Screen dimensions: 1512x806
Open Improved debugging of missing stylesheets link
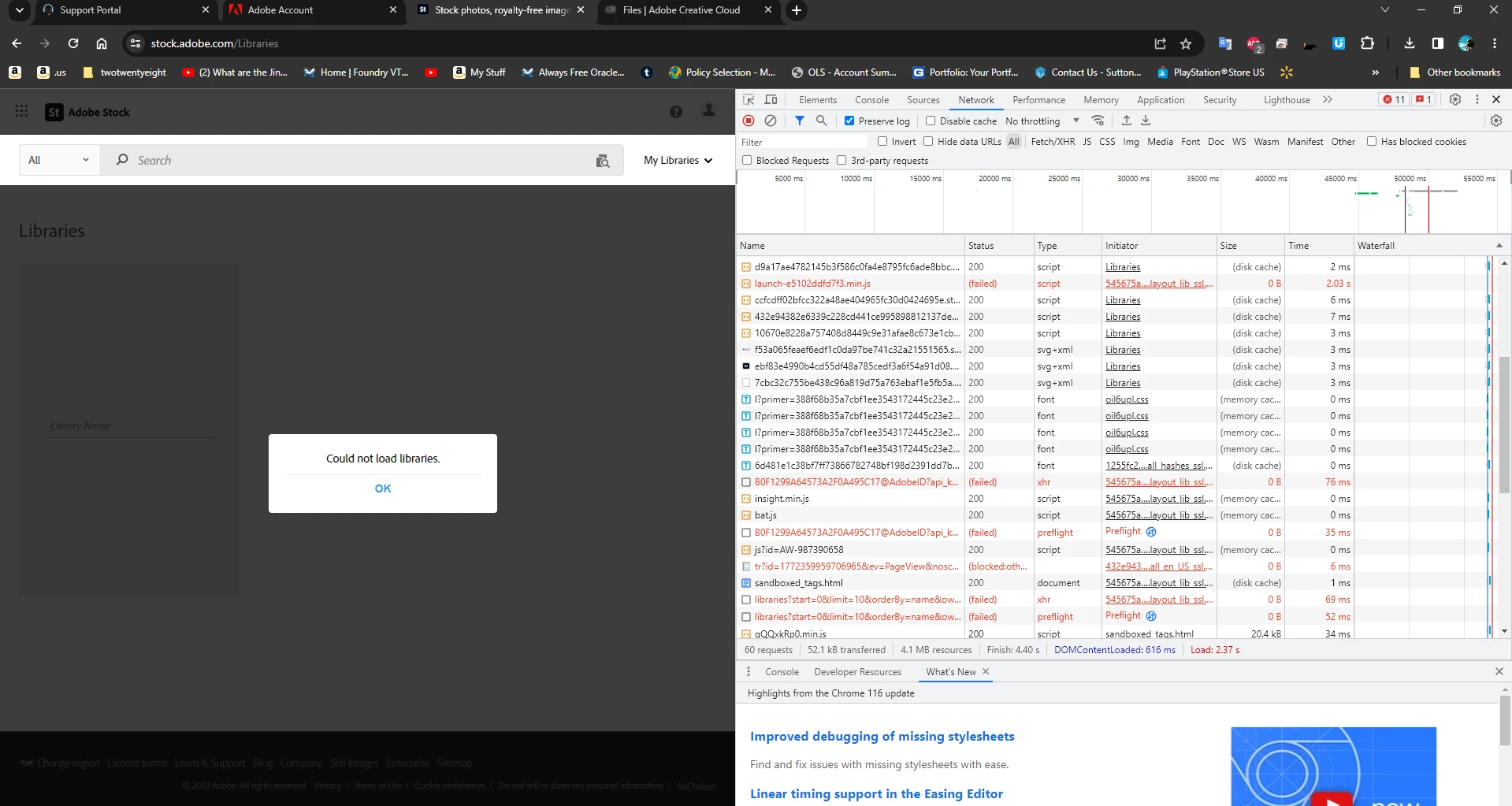882,736
